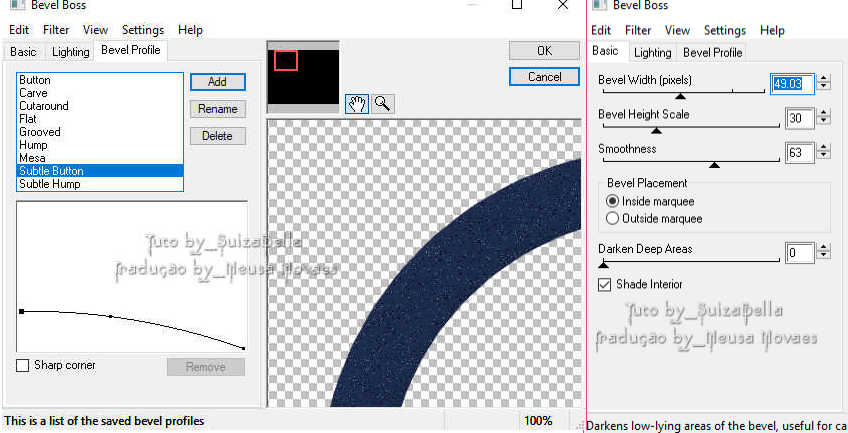Select the Flat bevel profile

[x=100, y=119]
